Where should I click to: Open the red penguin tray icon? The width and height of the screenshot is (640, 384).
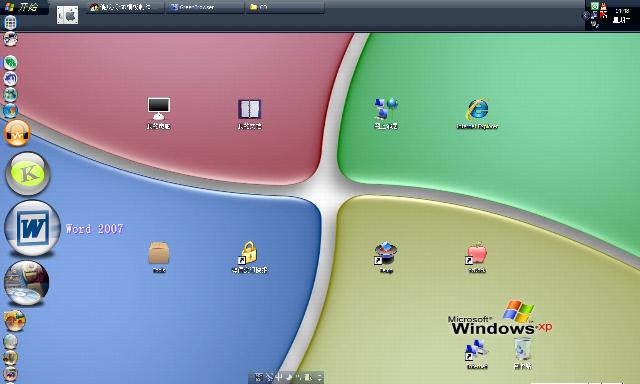click(x=604, y=6)
